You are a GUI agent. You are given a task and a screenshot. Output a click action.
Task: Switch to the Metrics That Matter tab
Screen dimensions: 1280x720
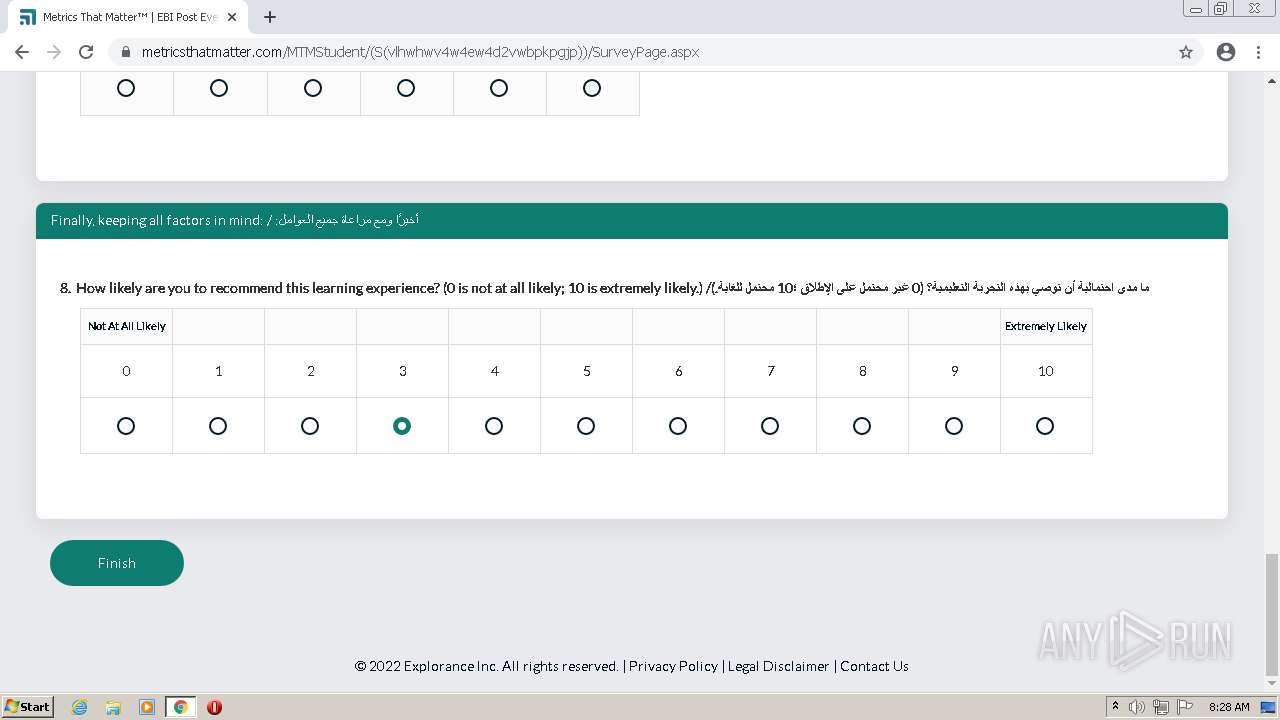pyautogui.click(x=125, y=17)
